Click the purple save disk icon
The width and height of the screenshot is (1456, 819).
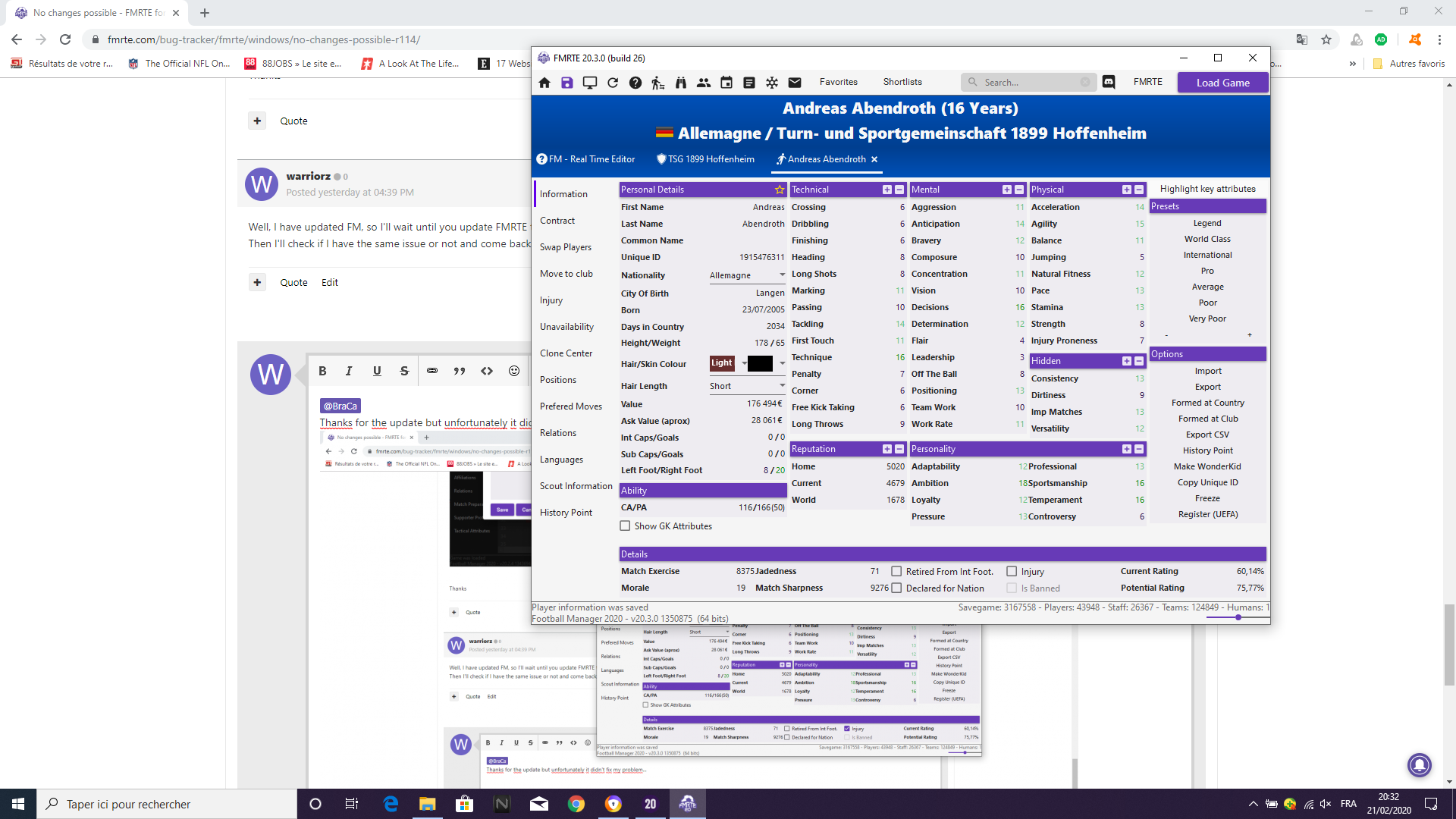[x=567, y=83]
